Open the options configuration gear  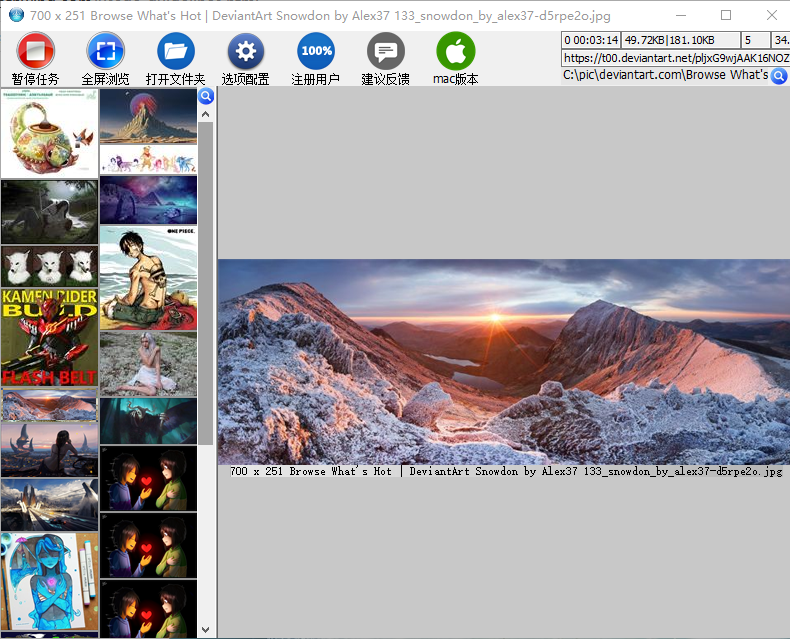[x=246, y=52]
